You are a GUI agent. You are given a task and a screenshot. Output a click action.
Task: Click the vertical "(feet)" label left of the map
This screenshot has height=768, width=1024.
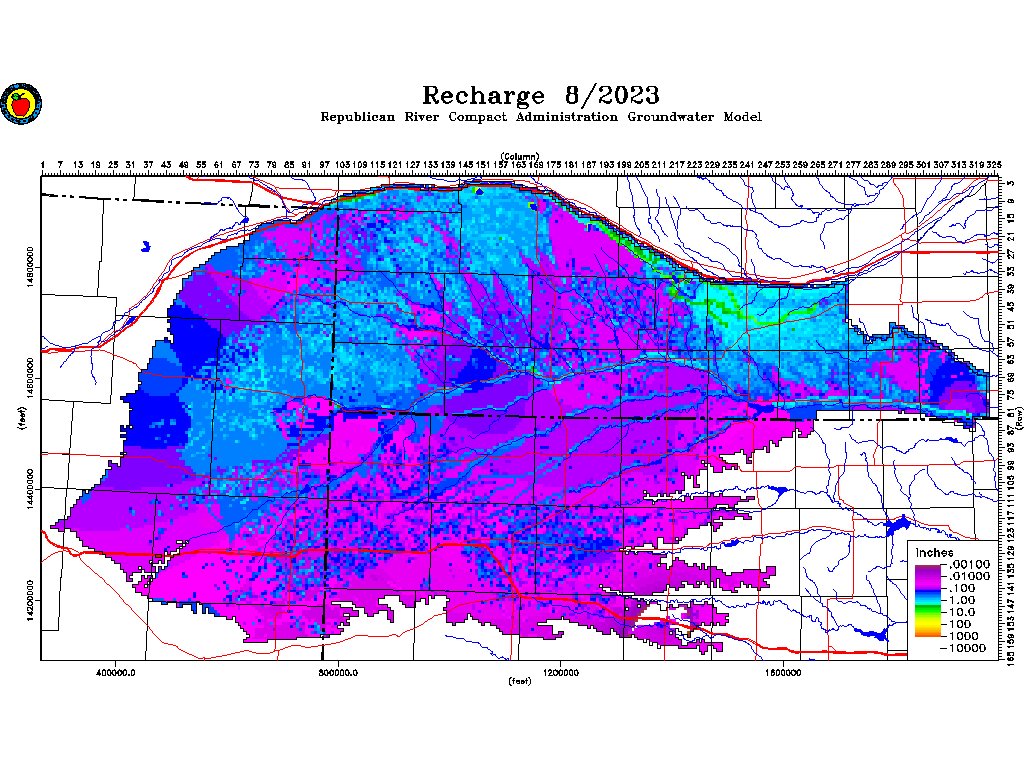coord(23,418)
